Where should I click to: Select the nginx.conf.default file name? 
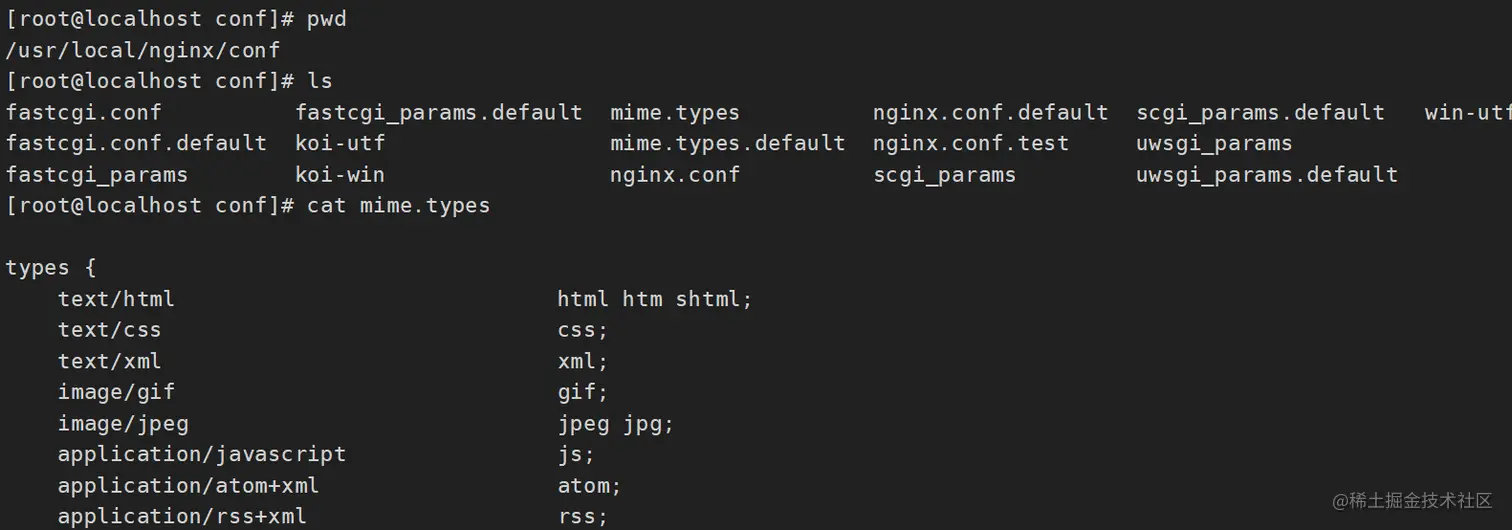990,113
